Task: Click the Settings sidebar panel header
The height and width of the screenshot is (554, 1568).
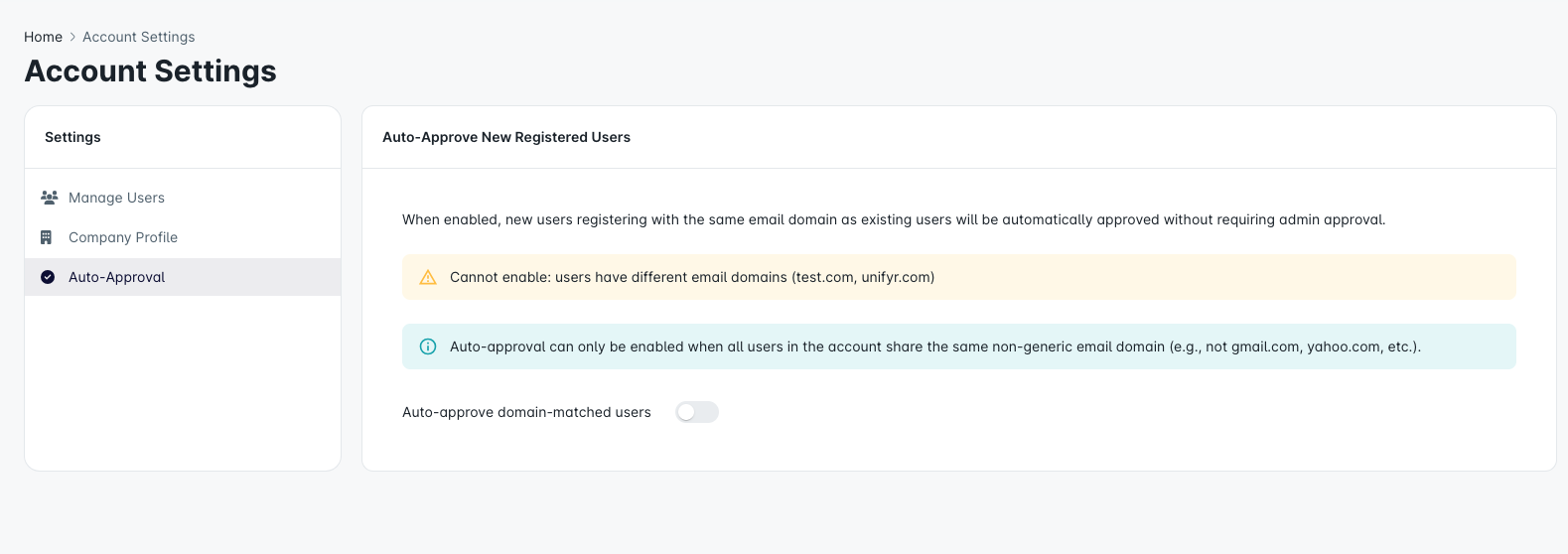Action: click(72, 137)
